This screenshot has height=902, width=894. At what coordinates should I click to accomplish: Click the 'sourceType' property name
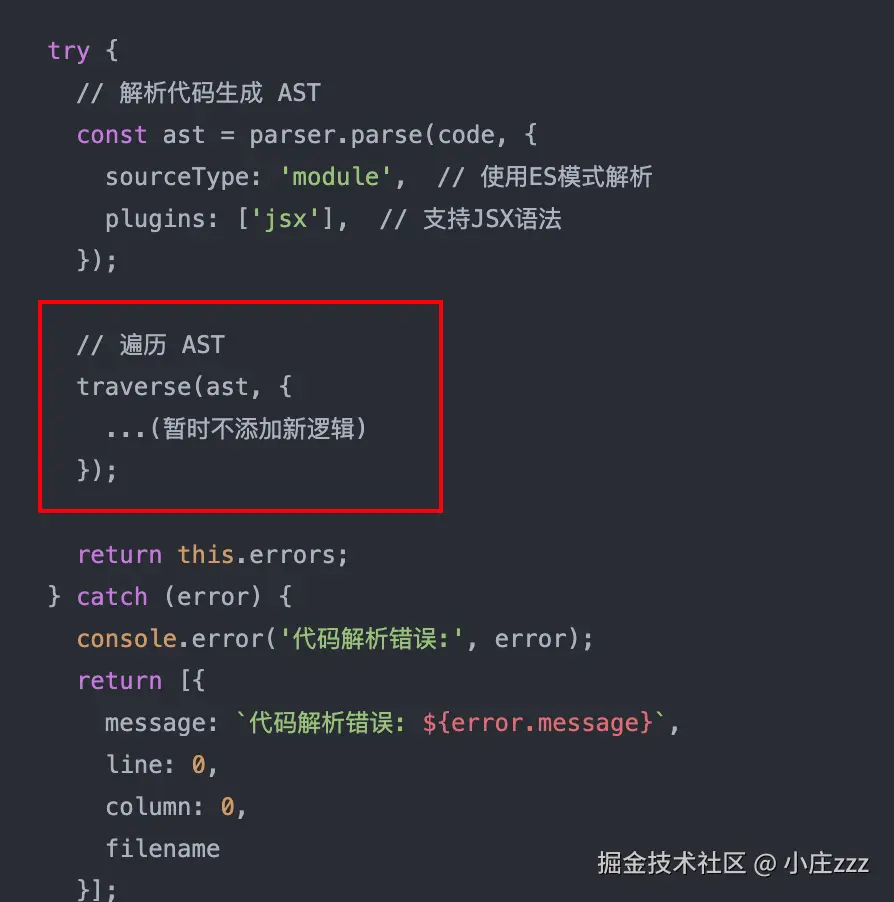pyautogui.click(x=176, y=177)
